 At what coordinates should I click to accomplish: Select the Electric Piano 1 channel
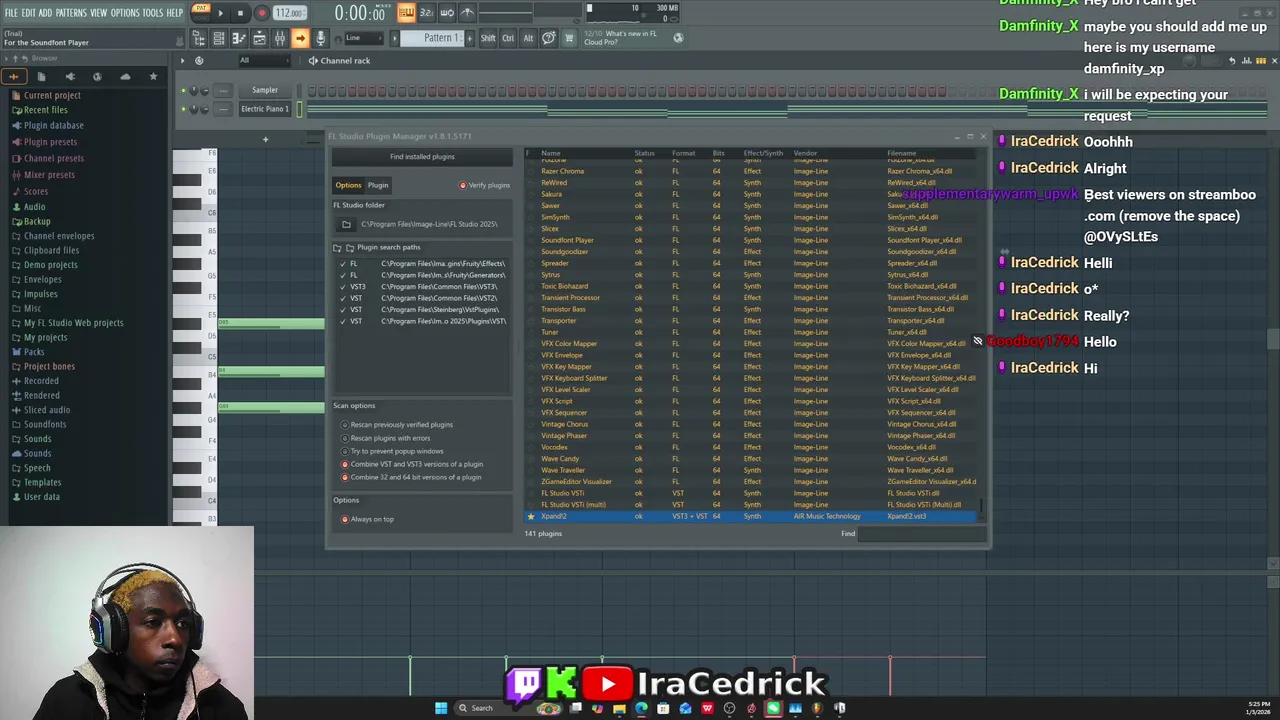click(264, 109)
